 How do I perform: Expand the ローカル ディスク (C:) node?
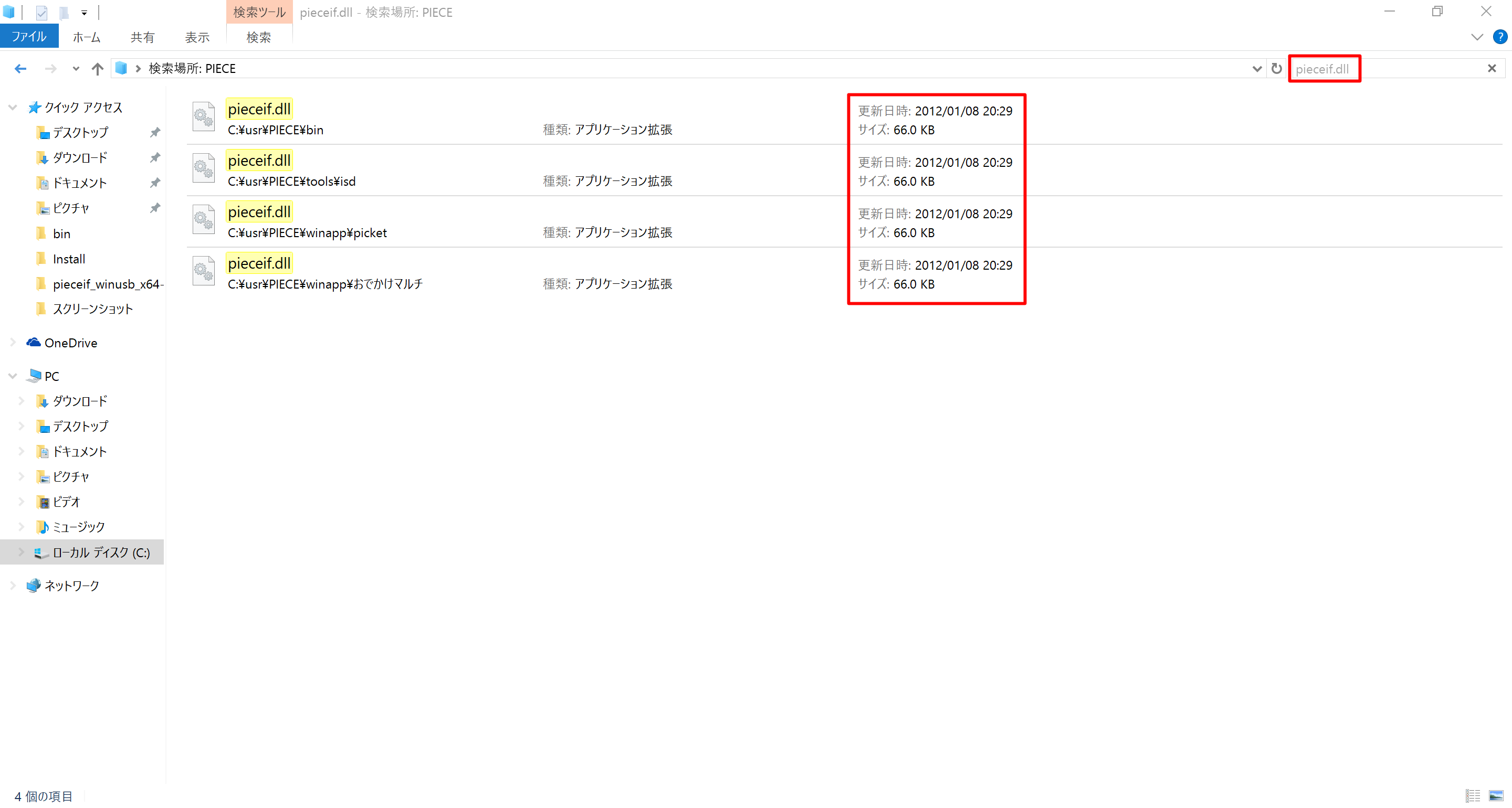[x=21, y=553]
